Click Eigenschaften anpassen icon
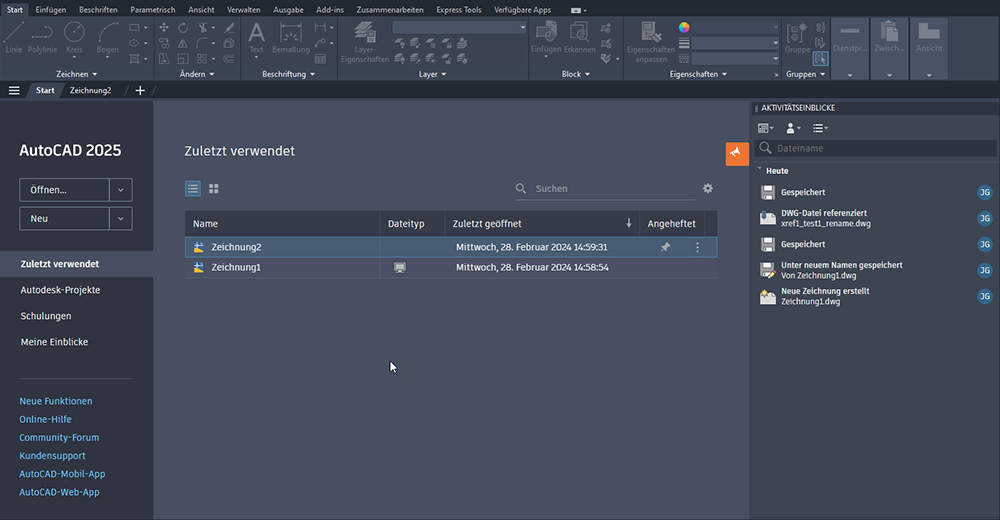The width and height of the screenshot is (1000, 520). (x=651, y=42)
